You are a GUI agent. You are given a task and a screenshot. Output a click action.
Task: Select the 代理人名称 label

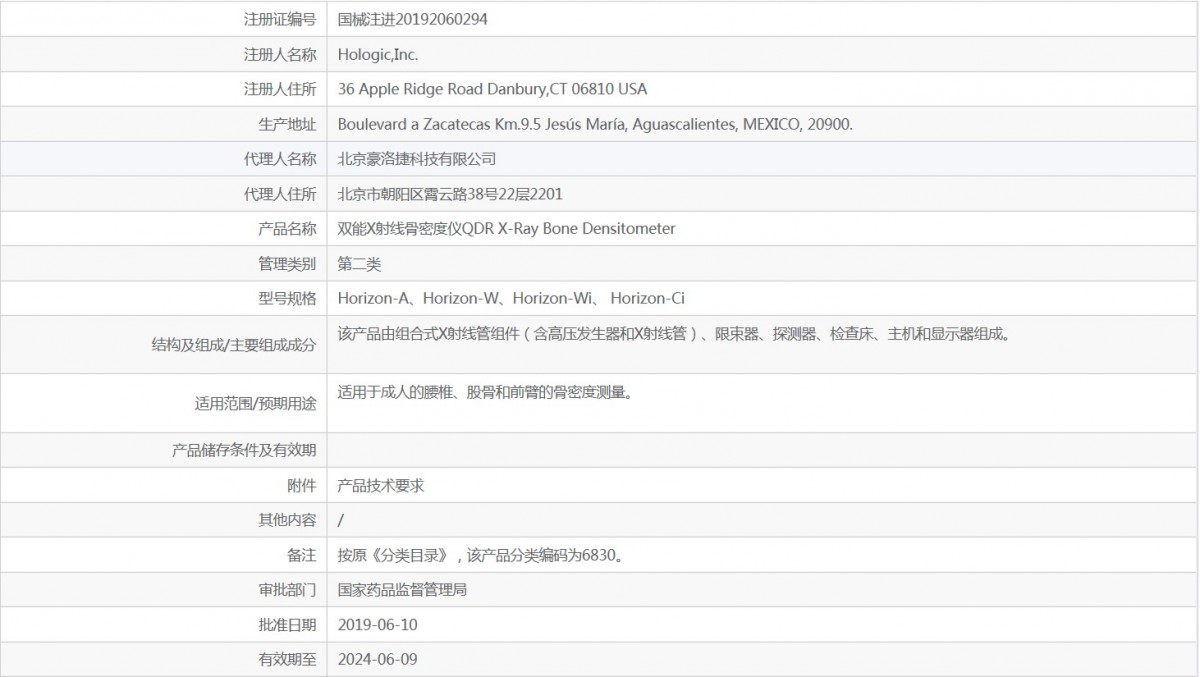tap(280, 159)
